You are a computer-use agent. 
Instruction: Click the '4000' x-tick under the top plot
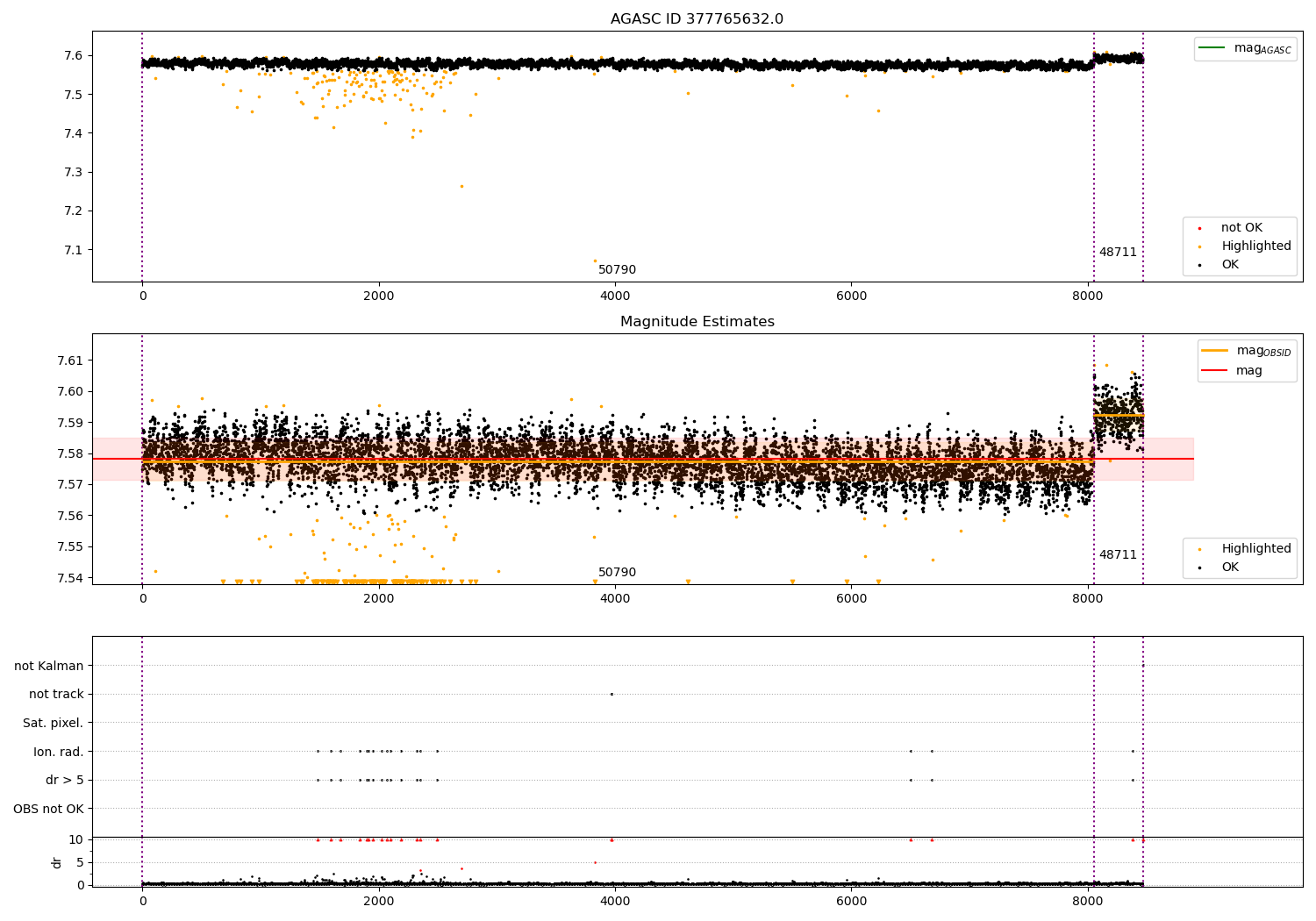click(x=615, y=296)
